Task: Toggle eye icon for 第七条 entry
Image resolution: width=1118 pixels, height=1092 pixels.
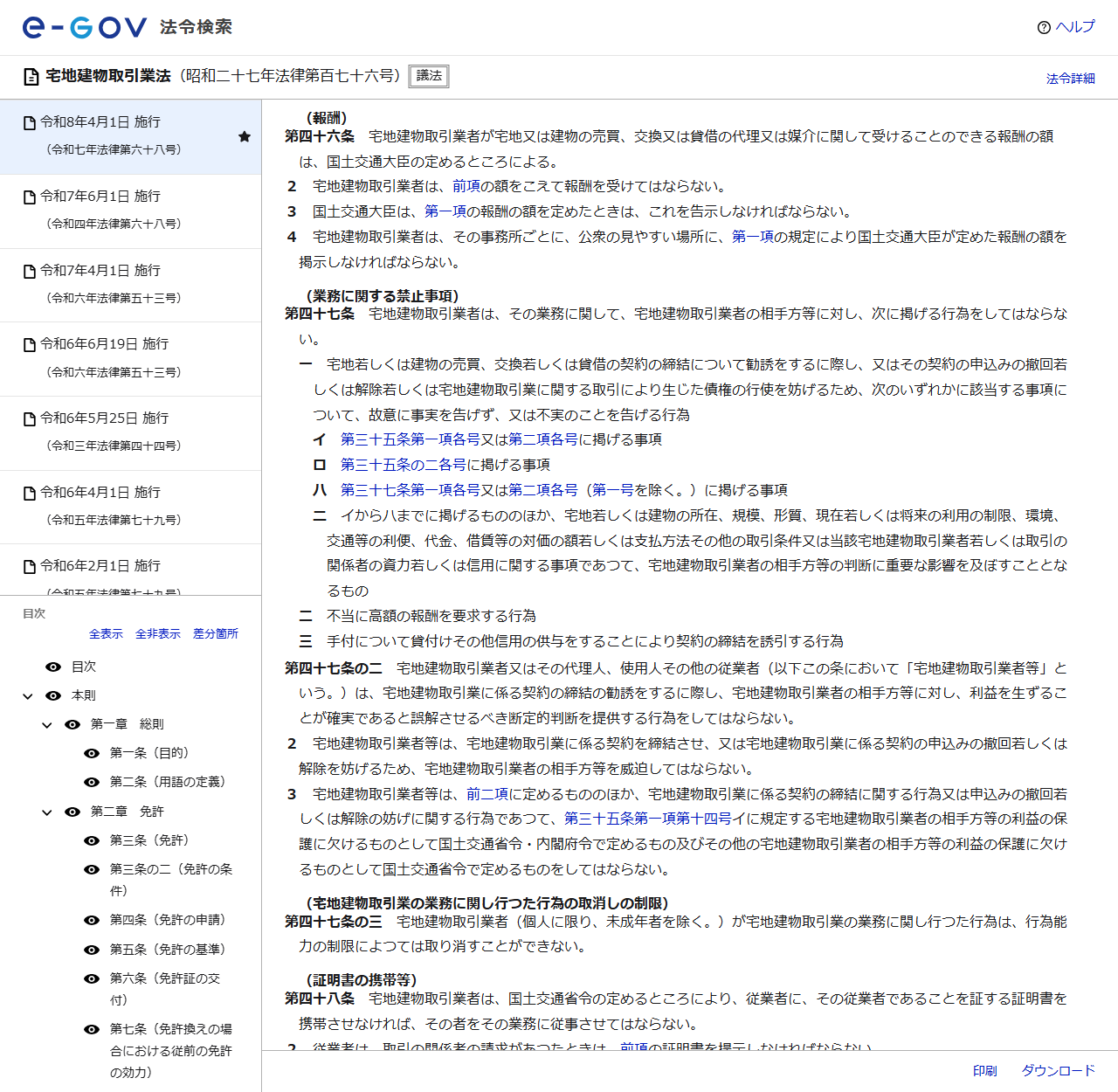Action: point(92,1029)
